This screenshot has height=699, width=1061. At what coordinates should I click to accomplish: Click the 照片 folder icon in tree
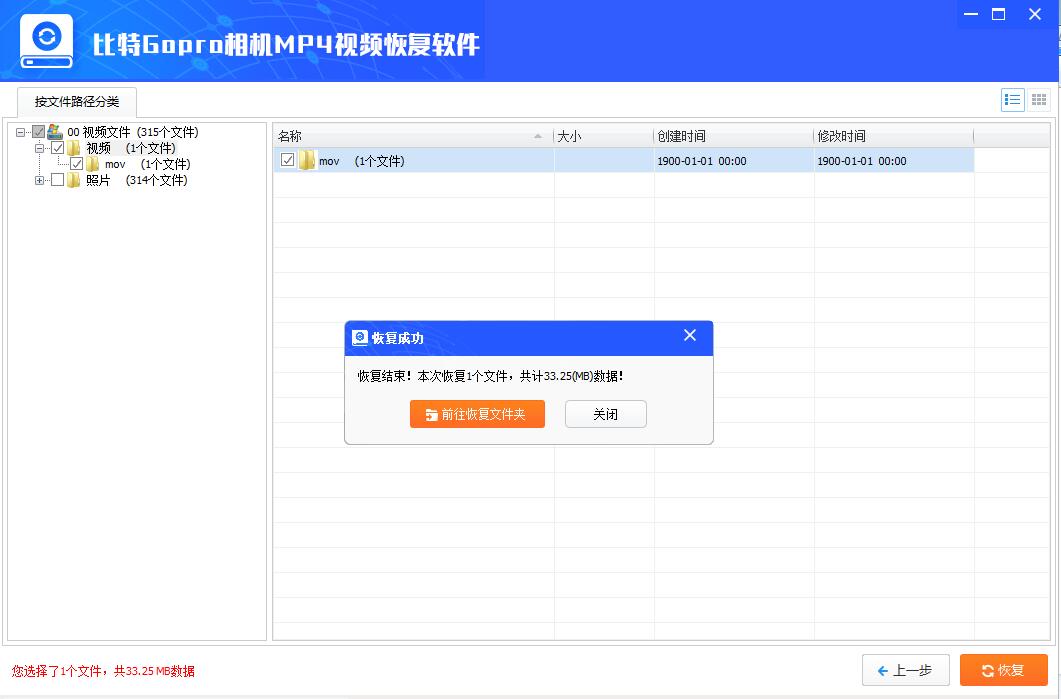[x=74, y=180]
